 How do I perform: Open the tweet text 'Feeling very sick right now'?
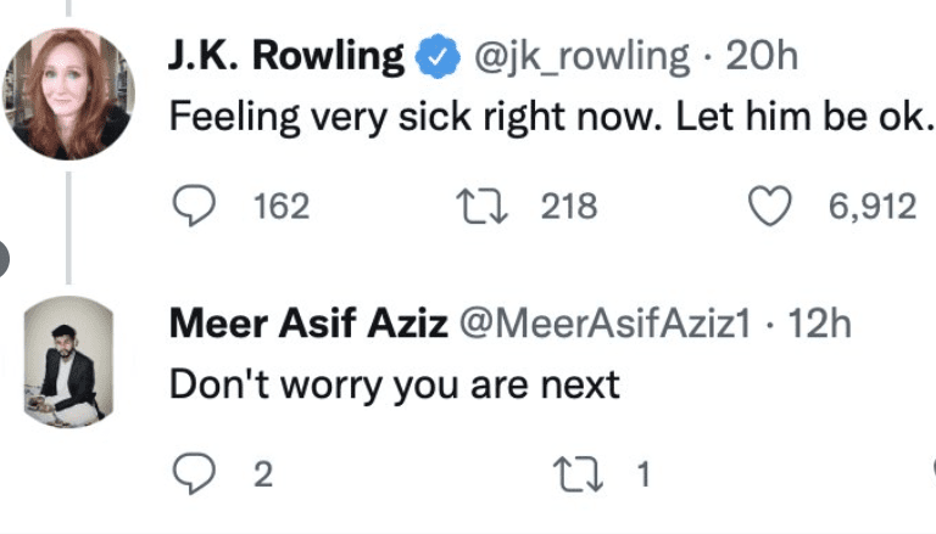coord(415,117)
